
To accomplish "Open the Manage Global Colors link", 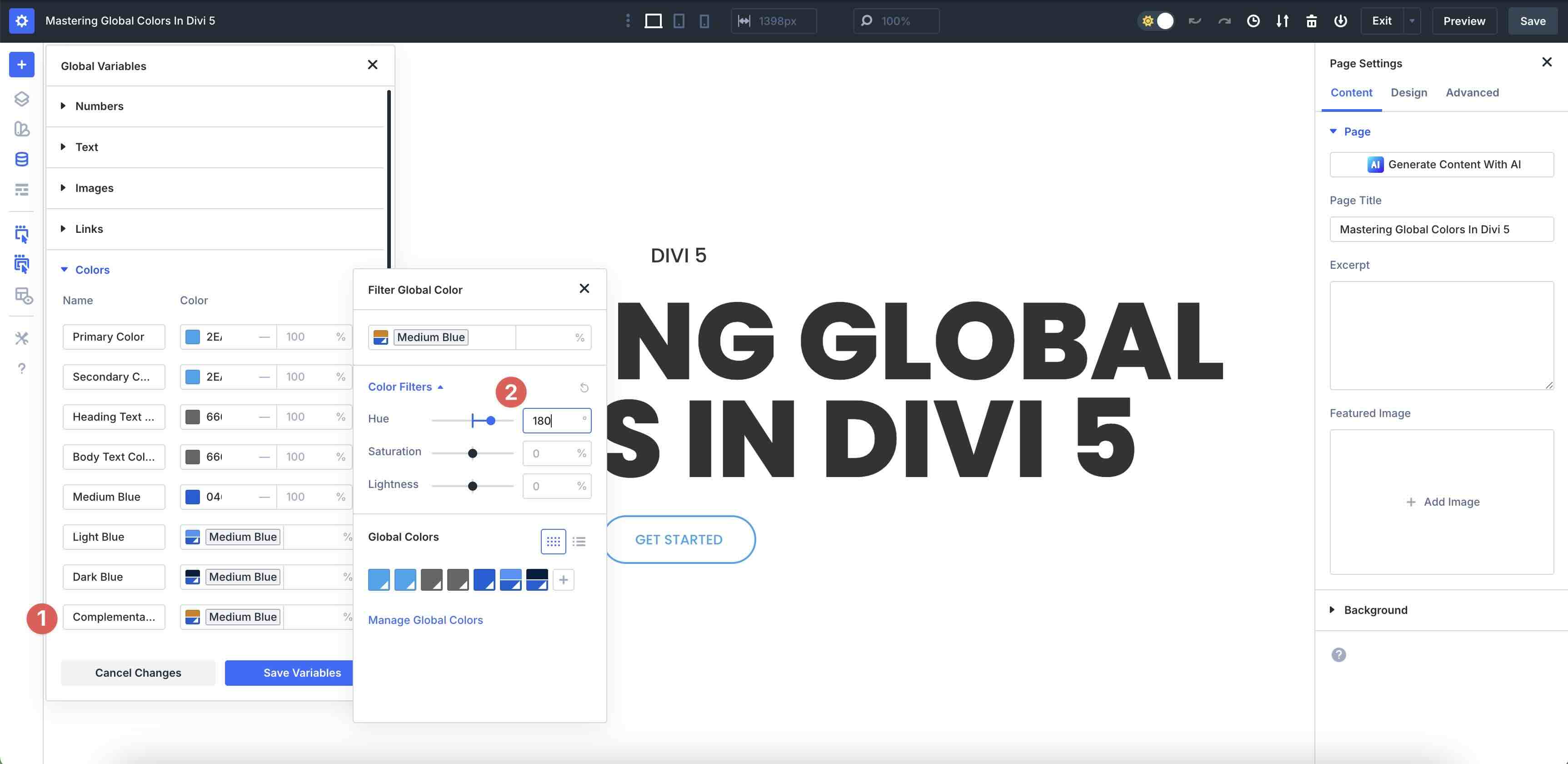I will pyautogui.click(x=425, y=619).
